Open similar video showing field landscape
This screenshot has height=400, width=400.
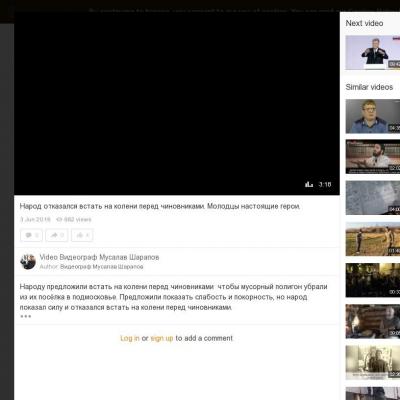point(373,239)
